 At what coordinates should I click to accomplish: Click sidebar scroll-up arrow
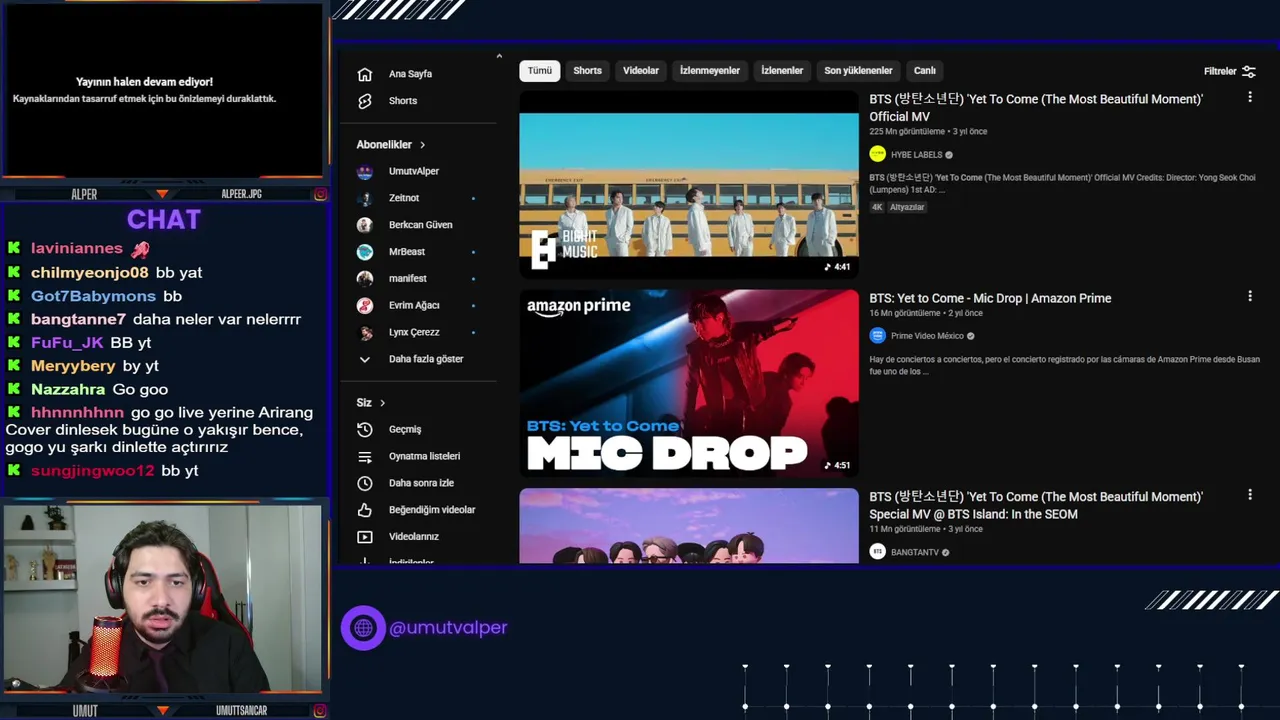coord(499,56)
